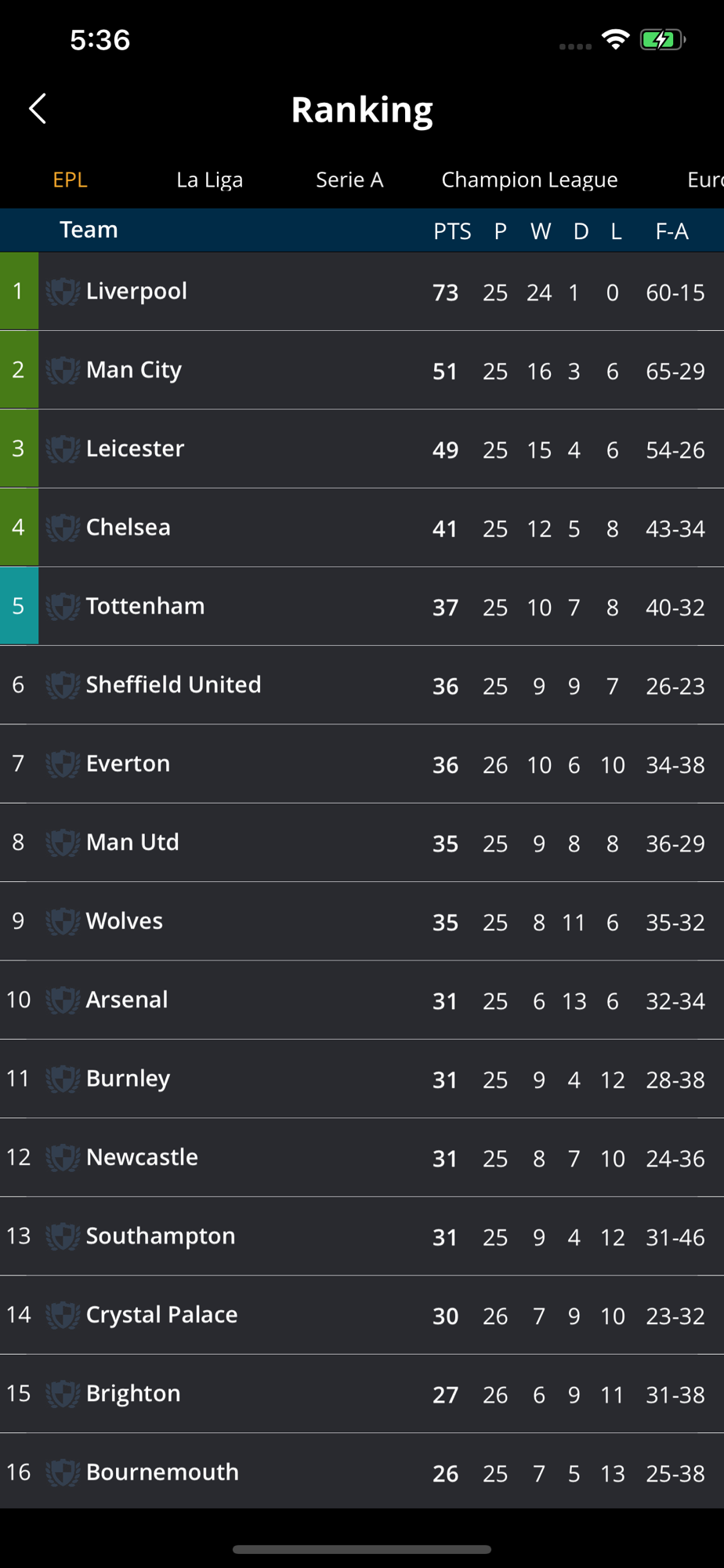Open the Champion League tab

tap(530, 180)
